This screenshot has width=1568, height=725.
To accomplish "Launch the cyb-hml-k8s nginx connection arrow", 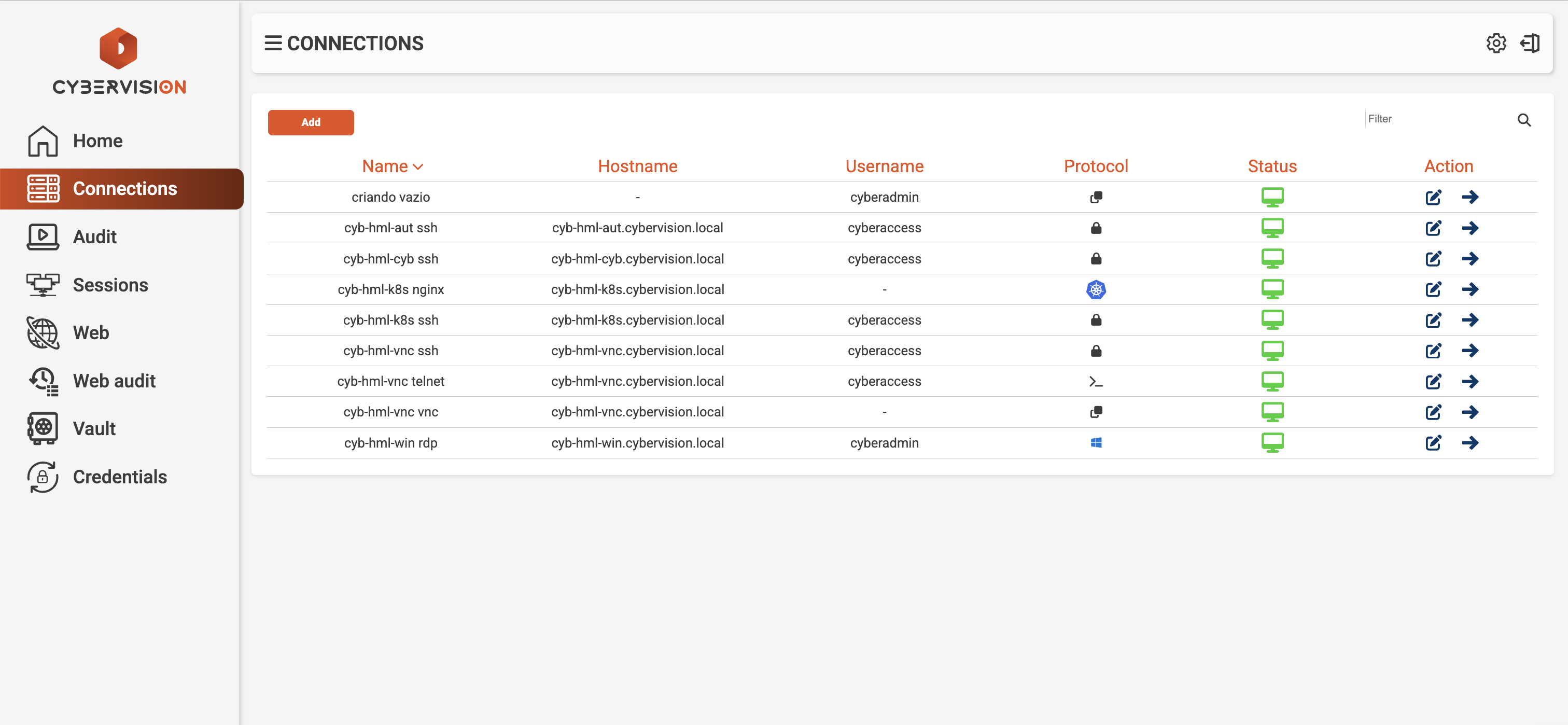I will pos(1470,290).
